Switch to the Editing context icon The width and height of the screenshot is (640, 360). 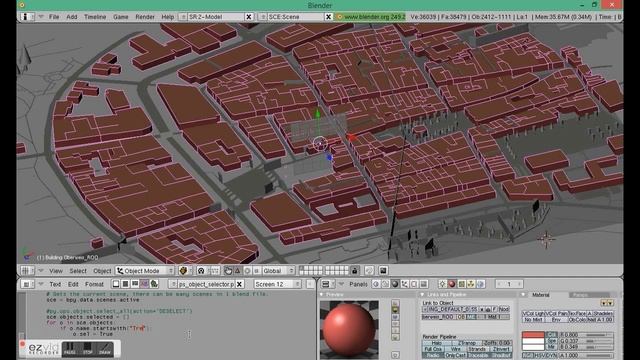(x=414, y=284)
